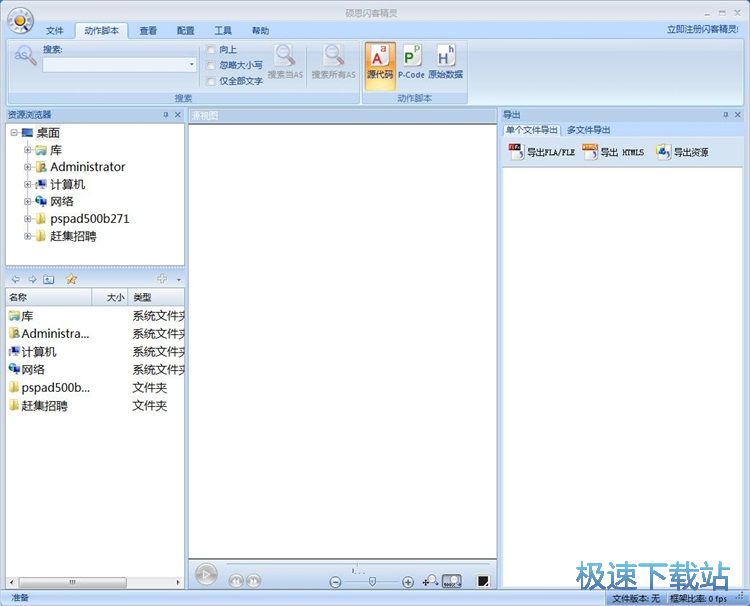750x606 pixels.
Task: Click 导出FLA/FLE export button
Action: click(x=541, y=152)
